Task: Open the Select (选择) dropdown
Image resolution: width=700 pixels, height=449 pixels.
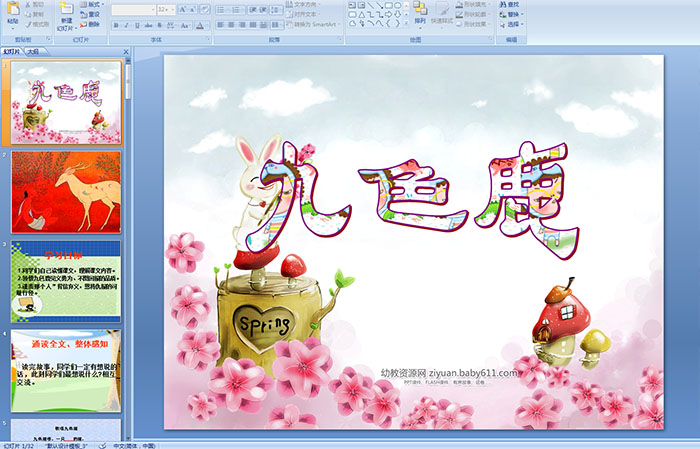Action: [x=512, y=24]
